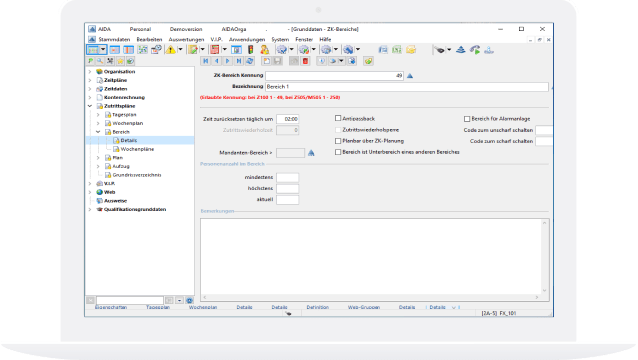Open the Hilfe menu
Viewport: 638px width, 360px height.
tap(325, 39)
